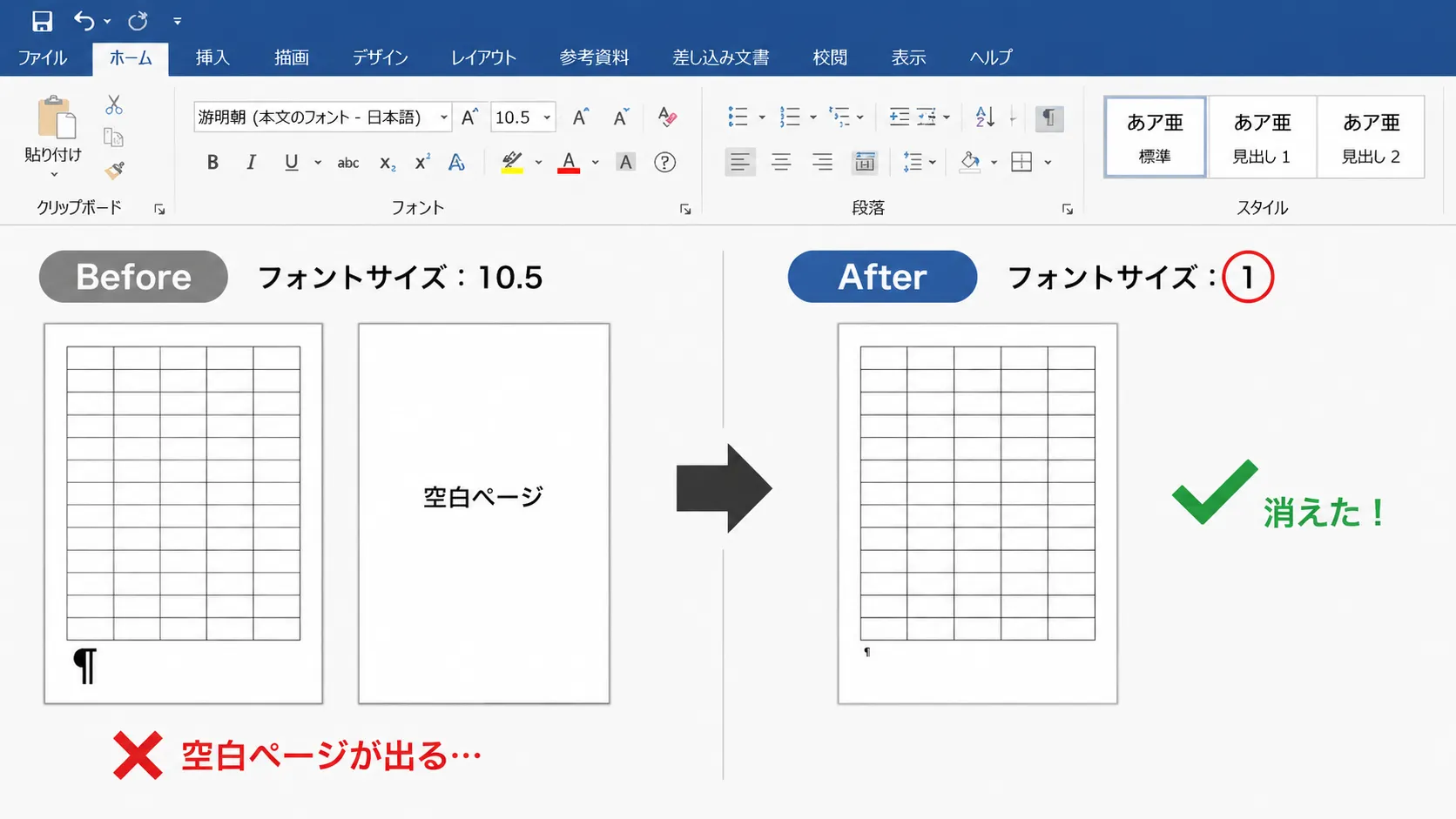Screen dimensions: 1456x819
Task: Open the 段落 dialog launcher
Action: pyautogui.click(x=1068, y=209)
